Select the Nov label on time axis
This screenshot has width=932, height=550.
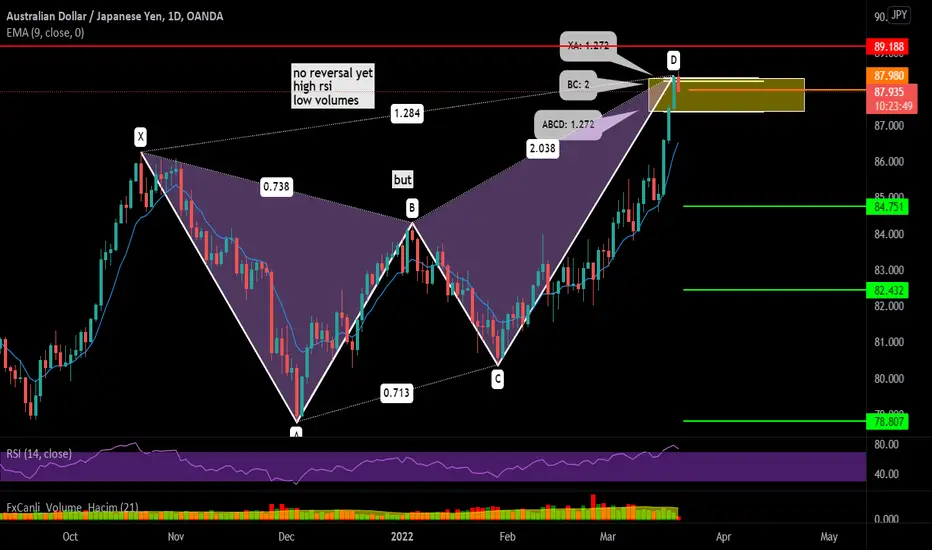pyautogui.click(x=176, y=536)
